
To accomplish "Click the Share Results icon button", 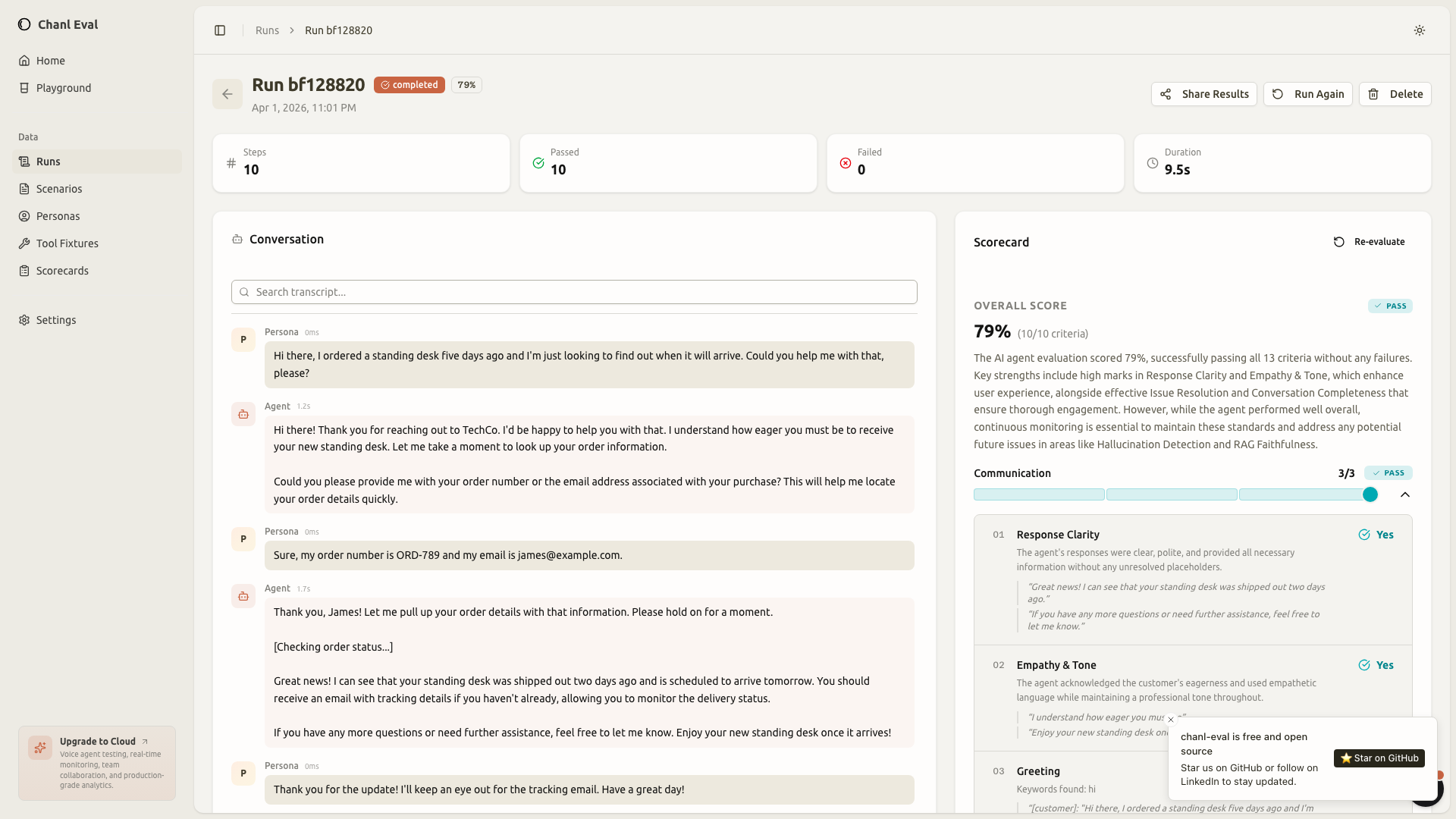I will coord(1167,94).
